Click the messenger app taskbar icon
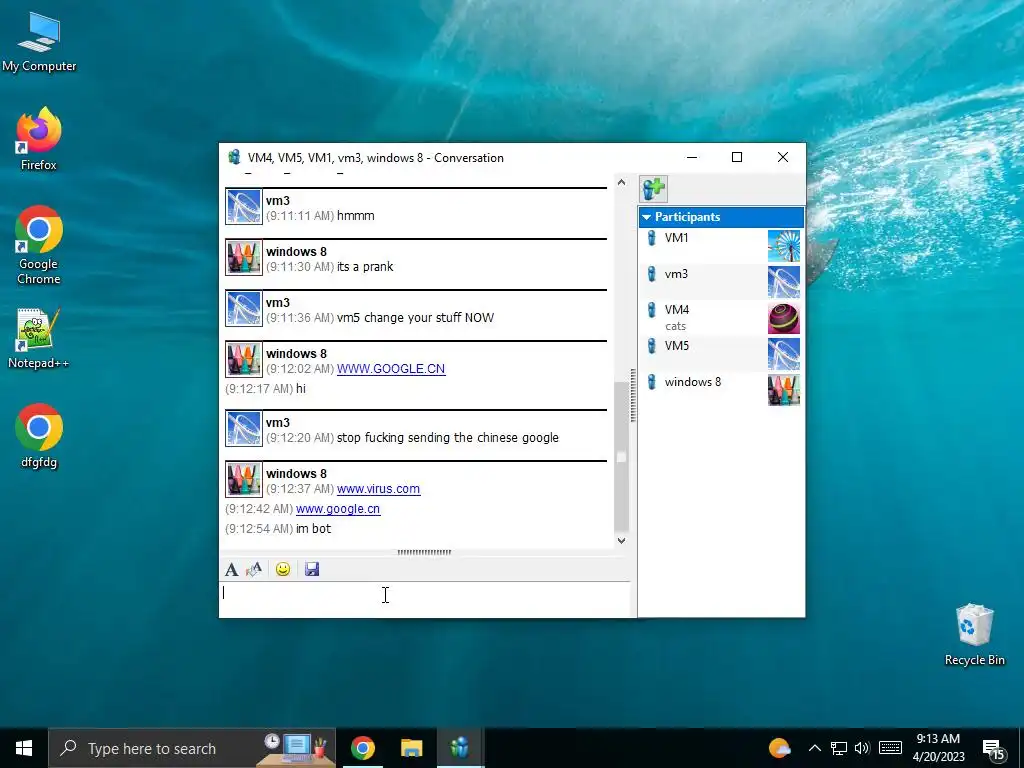The image size is (1024, 768). (460, 748)
